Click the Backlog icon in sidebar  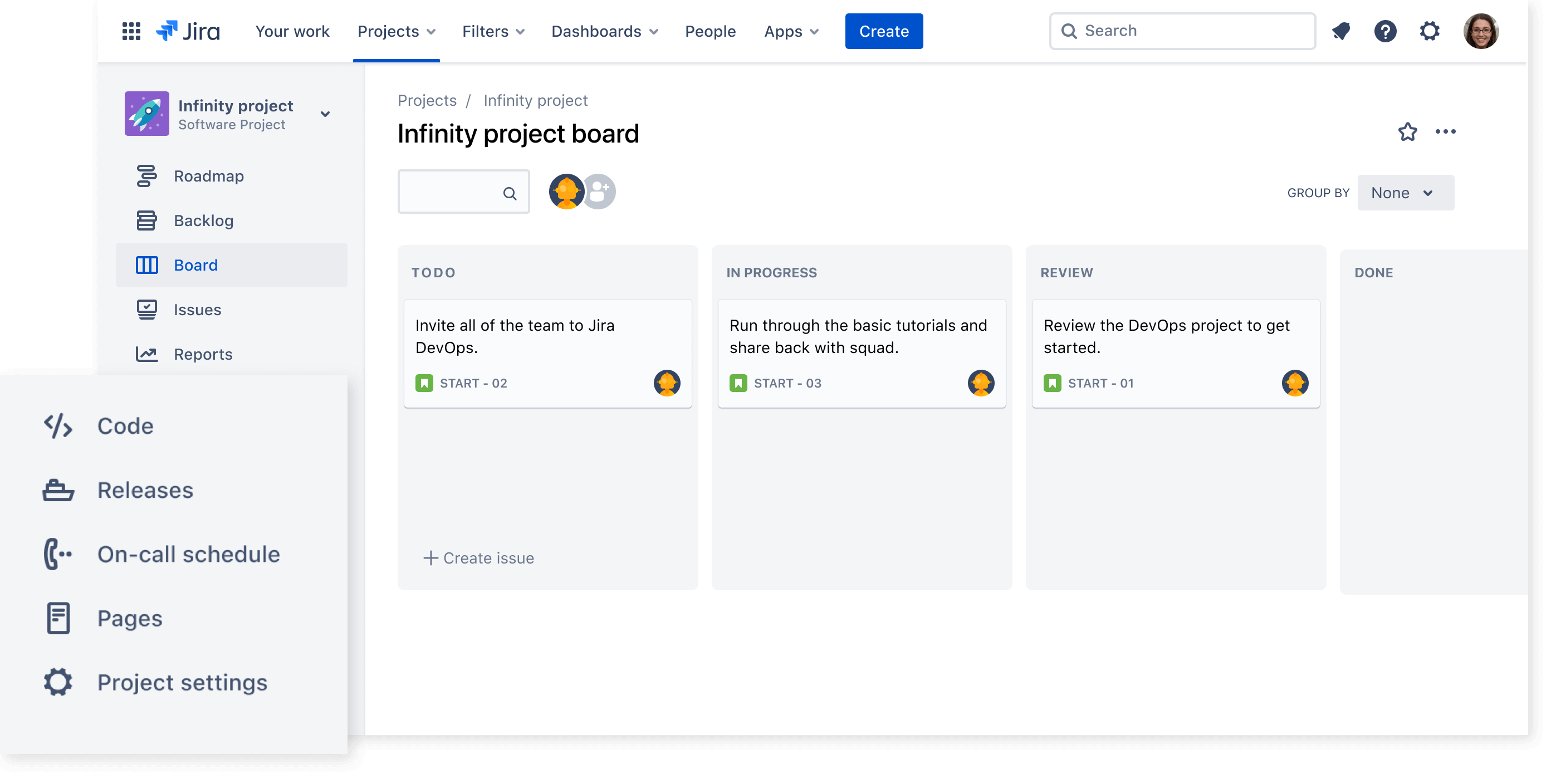(147, 220)
